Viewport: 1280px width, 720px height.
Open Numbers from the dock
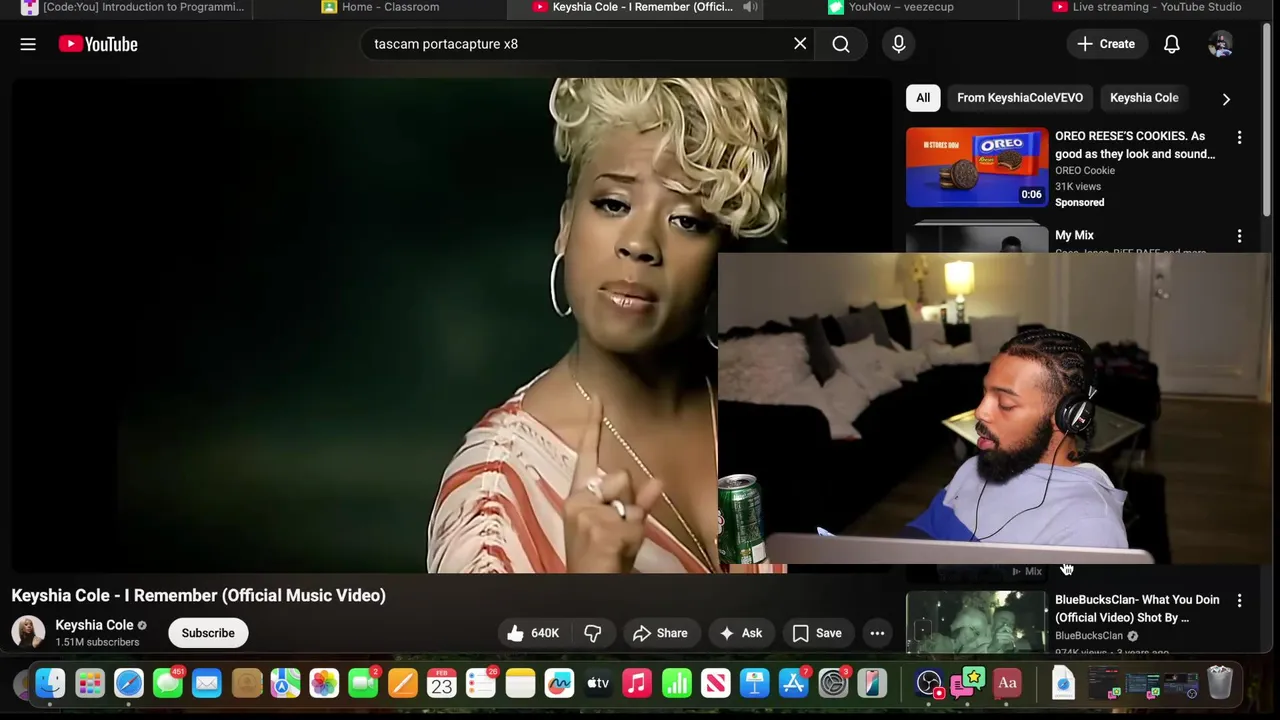[x=676, y=684]
